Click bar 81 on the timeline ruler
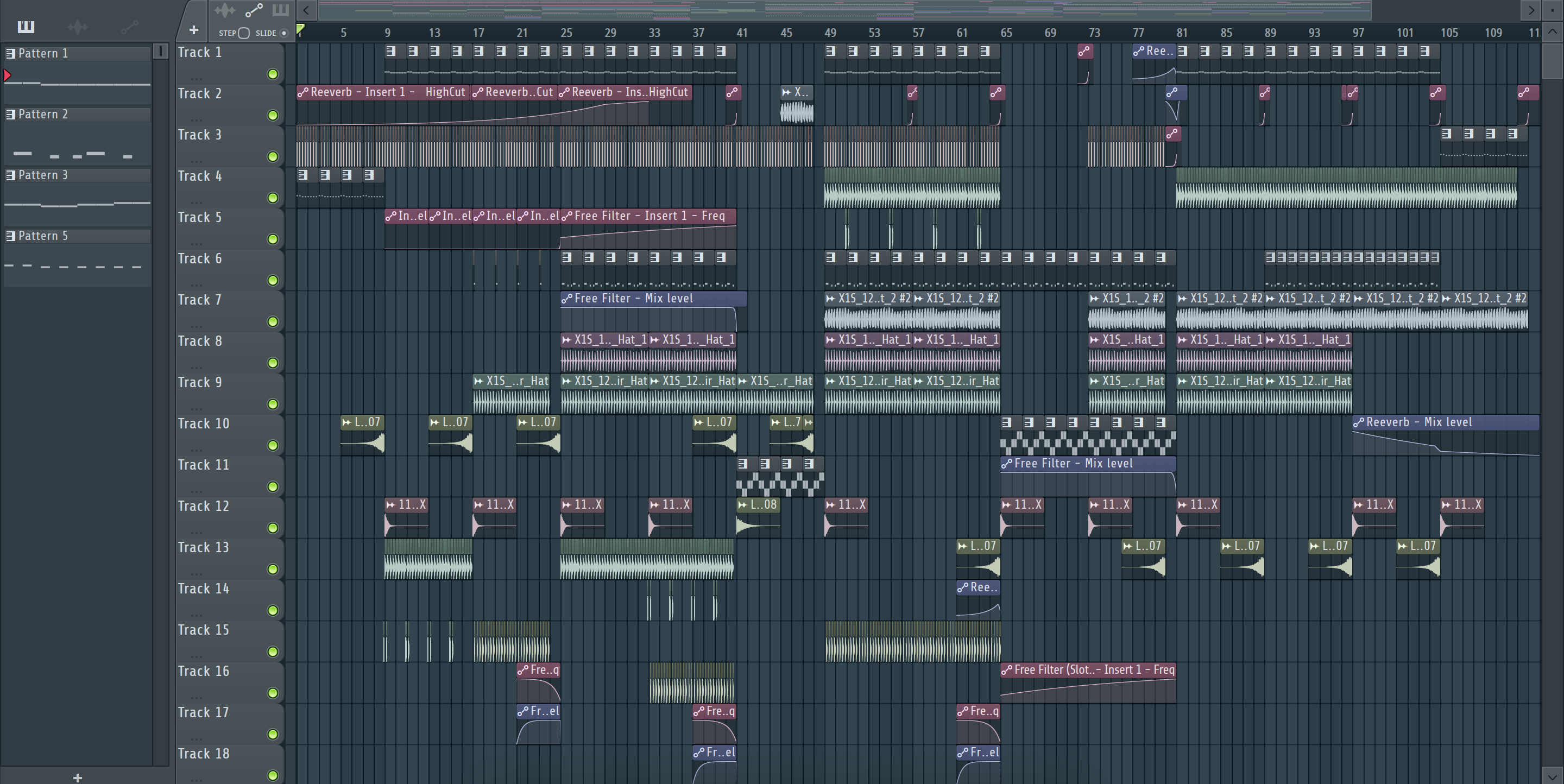1564x784 pixels. [x=1182, y=33]
